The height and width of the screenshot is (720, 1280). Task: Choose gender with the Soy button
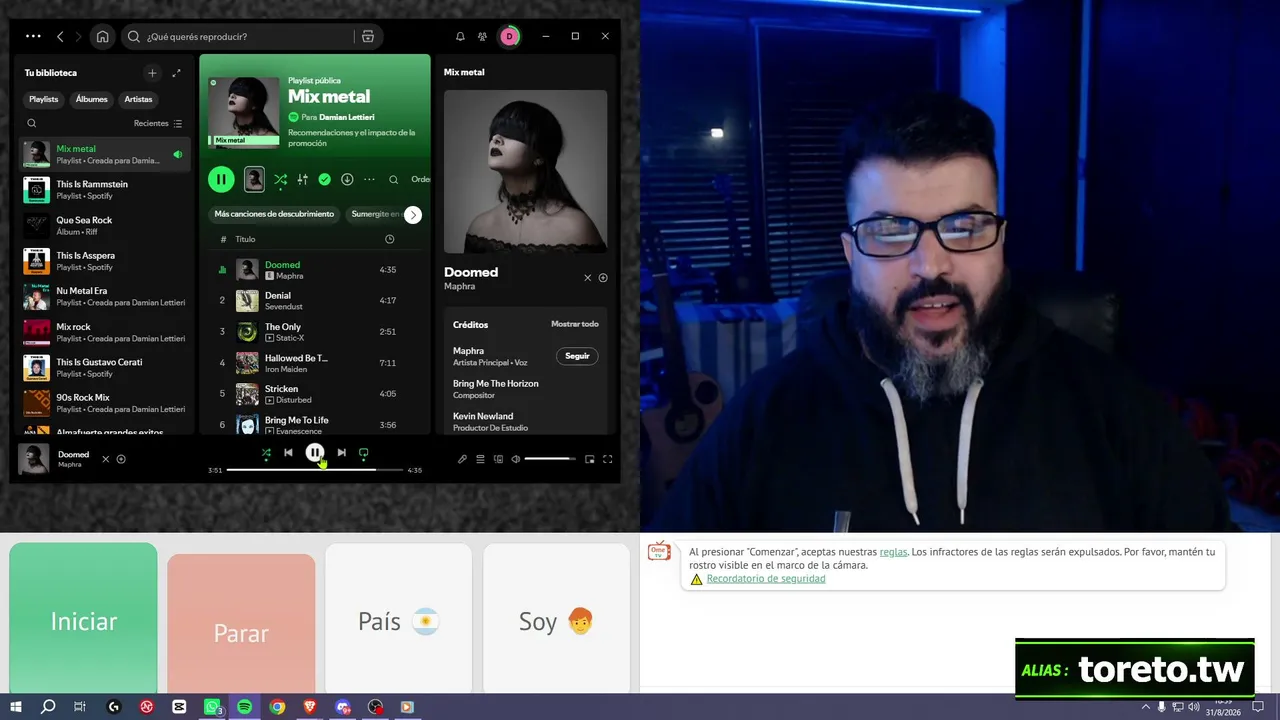556,621
